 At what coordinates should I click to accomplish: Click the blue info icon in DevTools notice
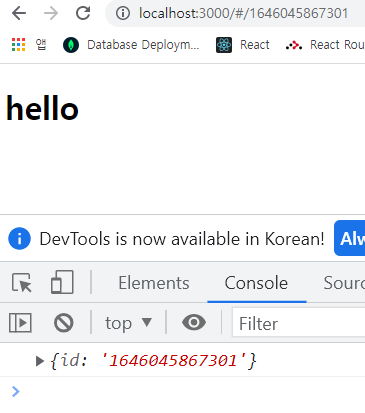pyautogui.click(x=19, y=239)
